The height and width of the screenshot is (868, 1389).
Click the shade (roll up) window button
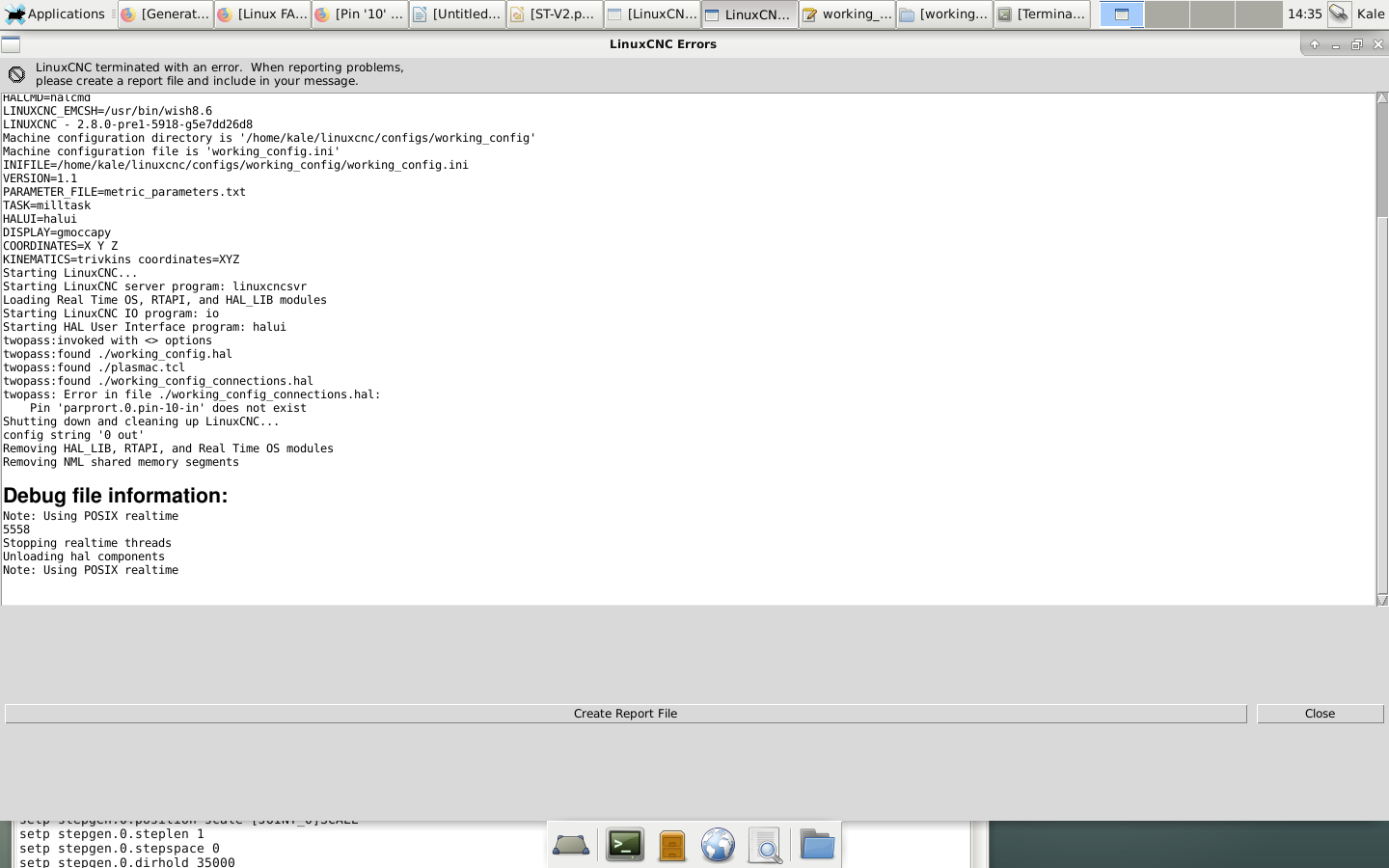(1314, 44)
